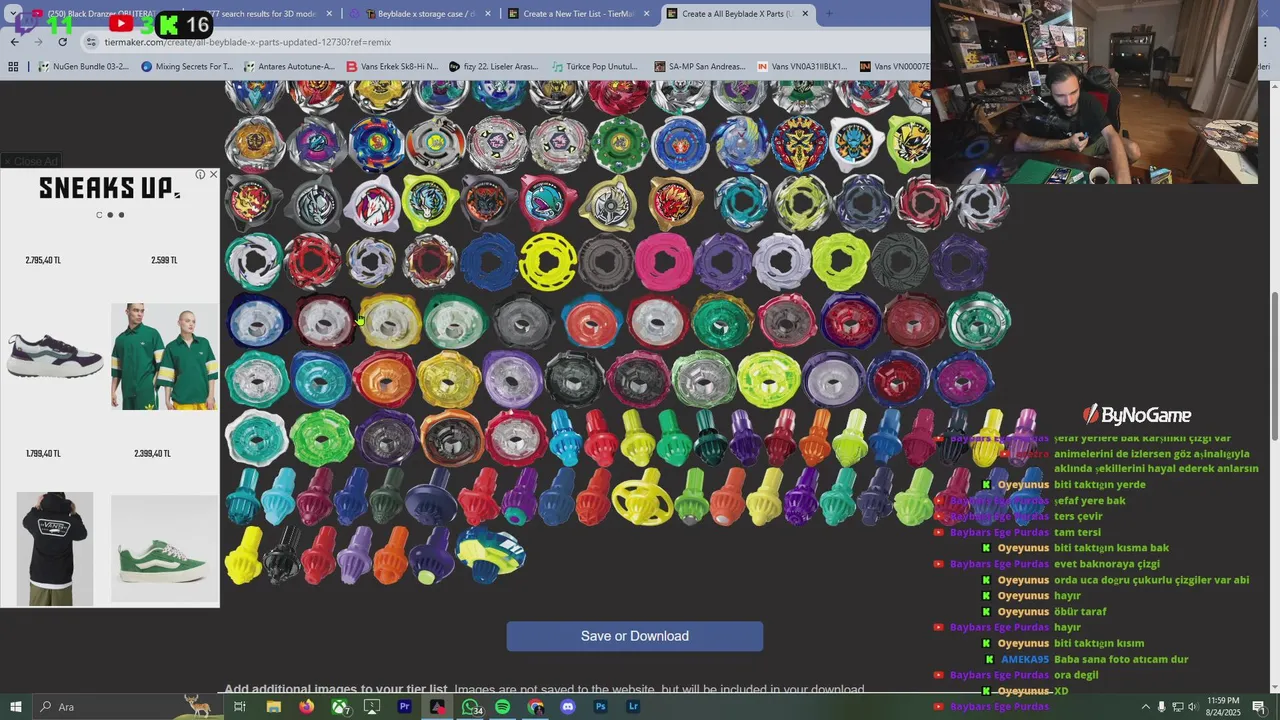Screen dimensions: 1280x720
Task: Switch to the 'Beyblade x storage case' tab
Action: click(x=420, y=14)
